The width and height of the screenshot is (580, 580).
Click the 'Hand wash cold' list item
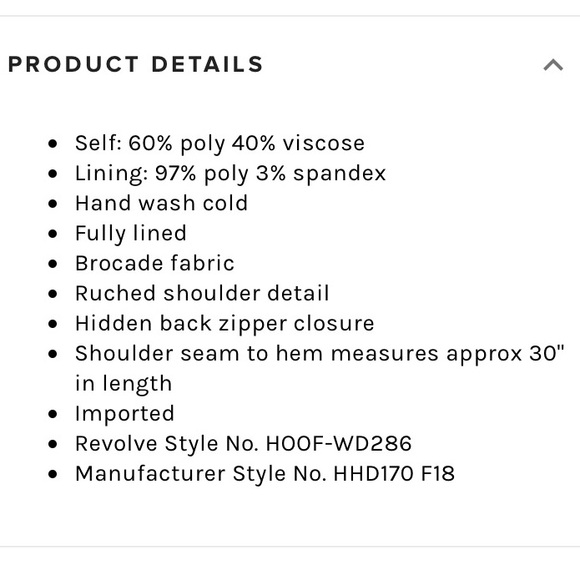click(161, 203)
